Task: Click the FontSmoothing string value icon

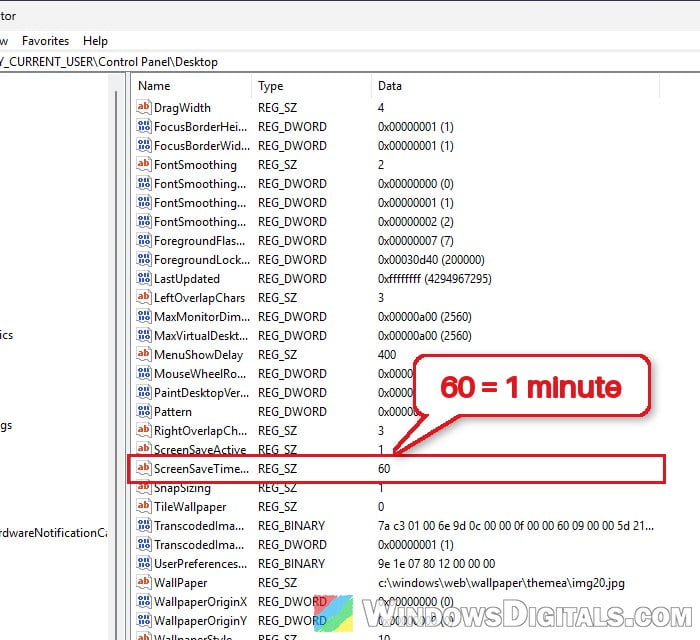Action: 143,164
